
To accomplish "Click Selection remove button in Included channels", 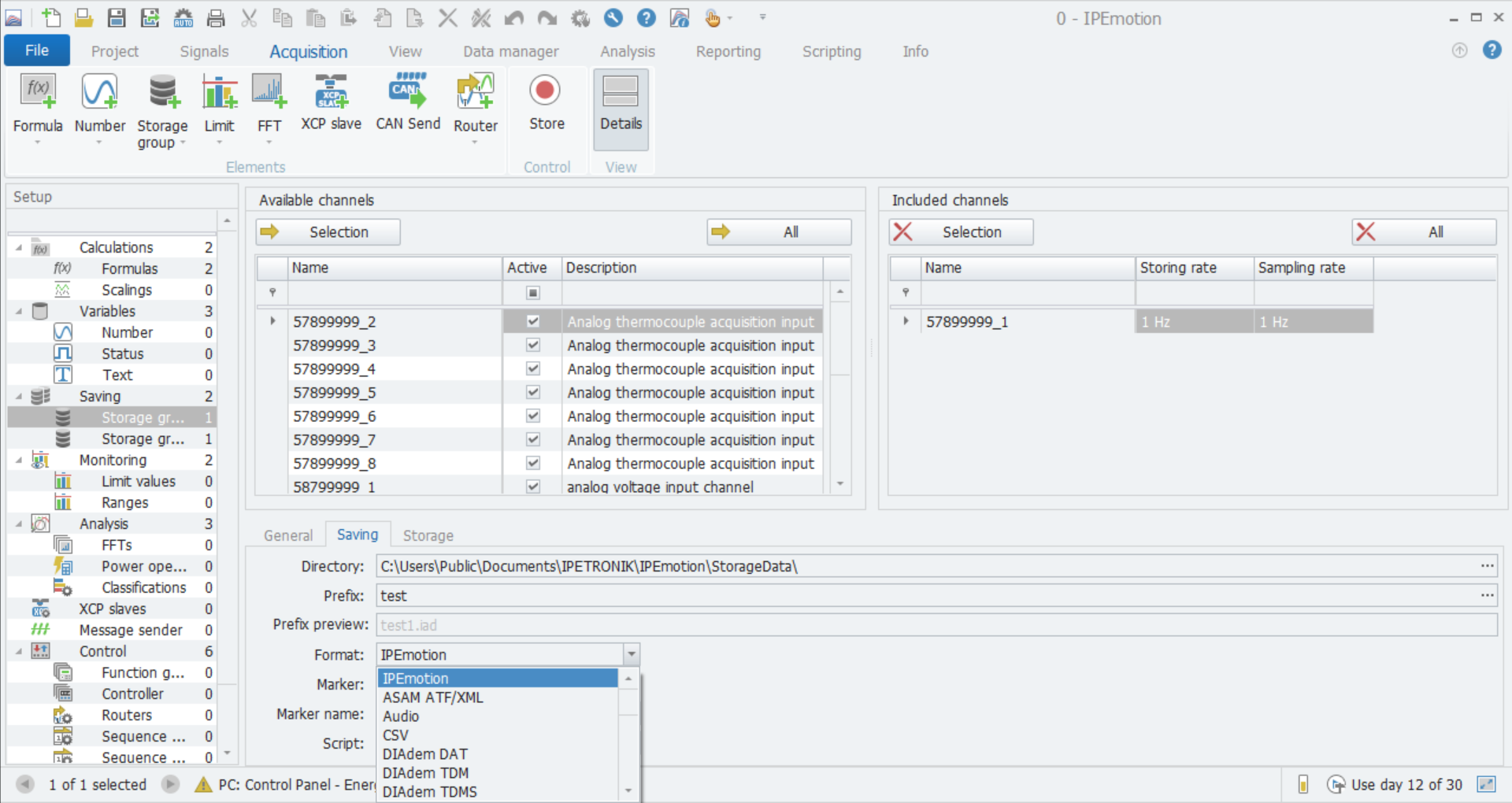I will click(x=961, y=232).
